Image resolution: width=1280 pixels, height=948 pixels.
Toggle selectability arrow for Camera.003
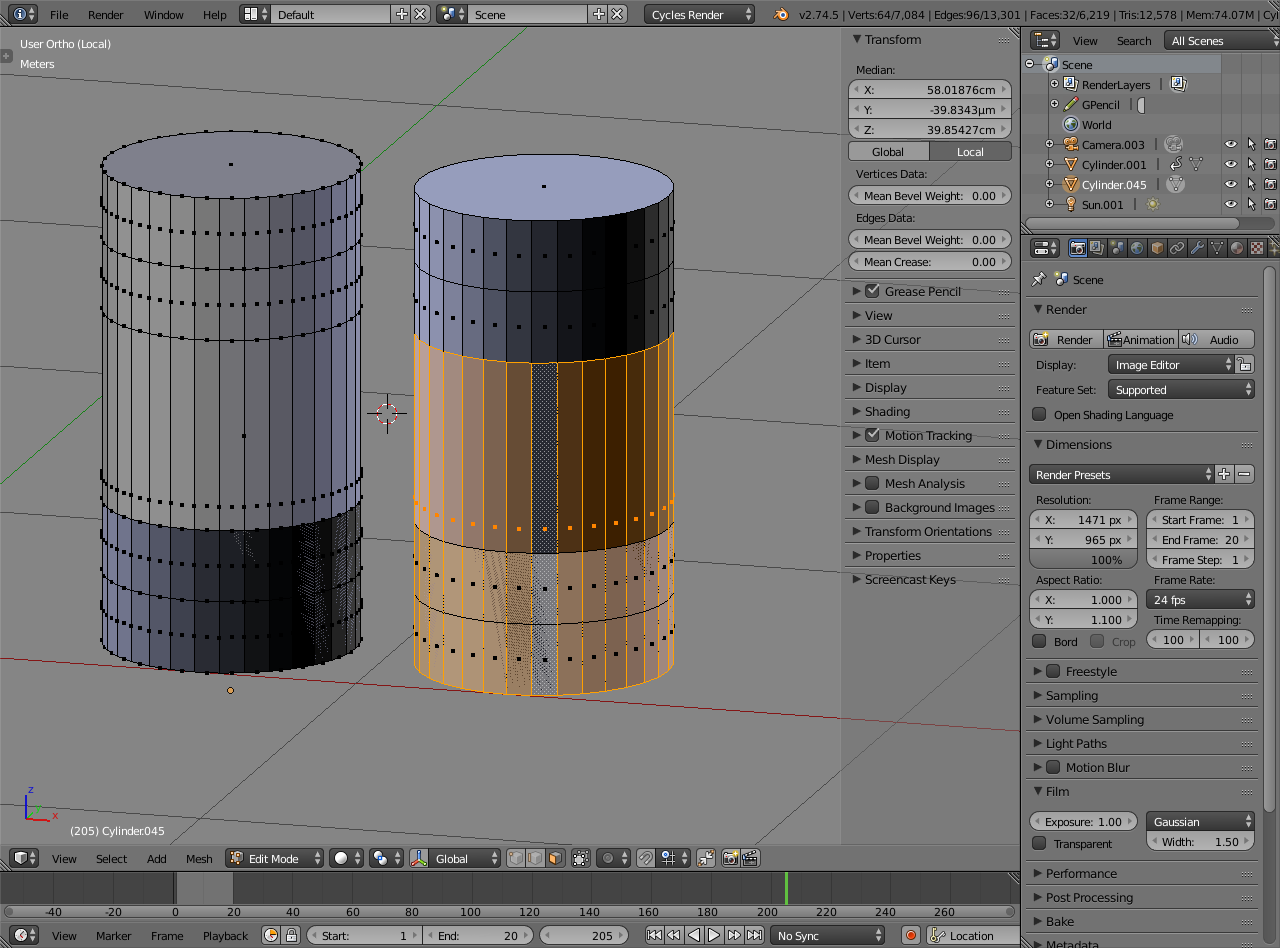1251,145
